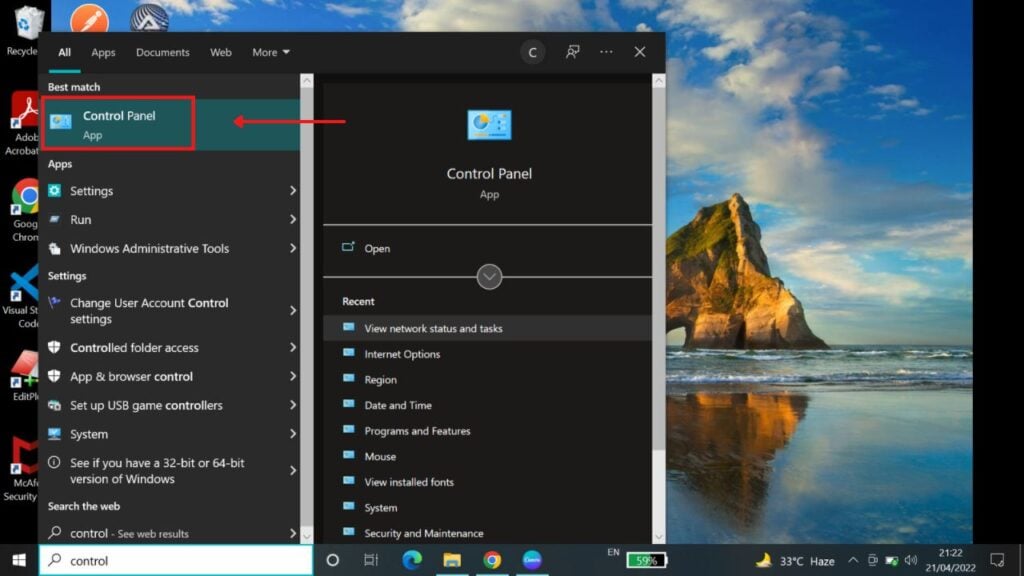Click the feedback person icon in search header
1024x576 pixels.
pos(573,52)
